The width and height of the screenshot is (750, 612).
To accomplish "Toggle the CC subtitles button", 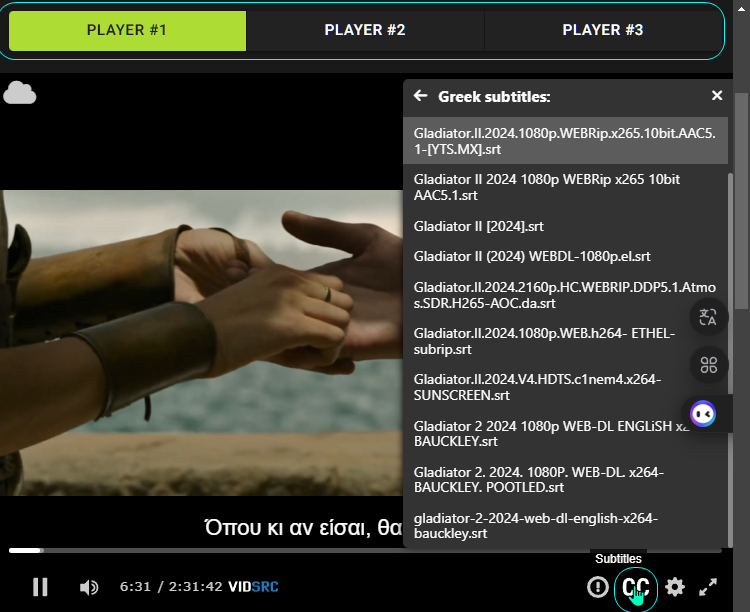I will [636, 588].
